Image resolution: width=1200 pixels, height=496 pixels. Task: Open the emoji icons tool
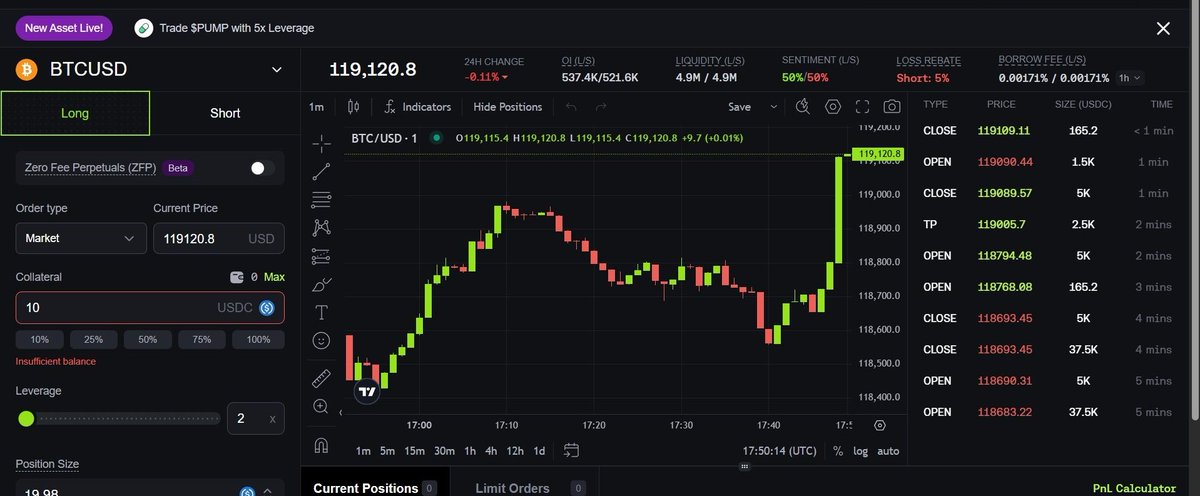(x=321, y=340)
